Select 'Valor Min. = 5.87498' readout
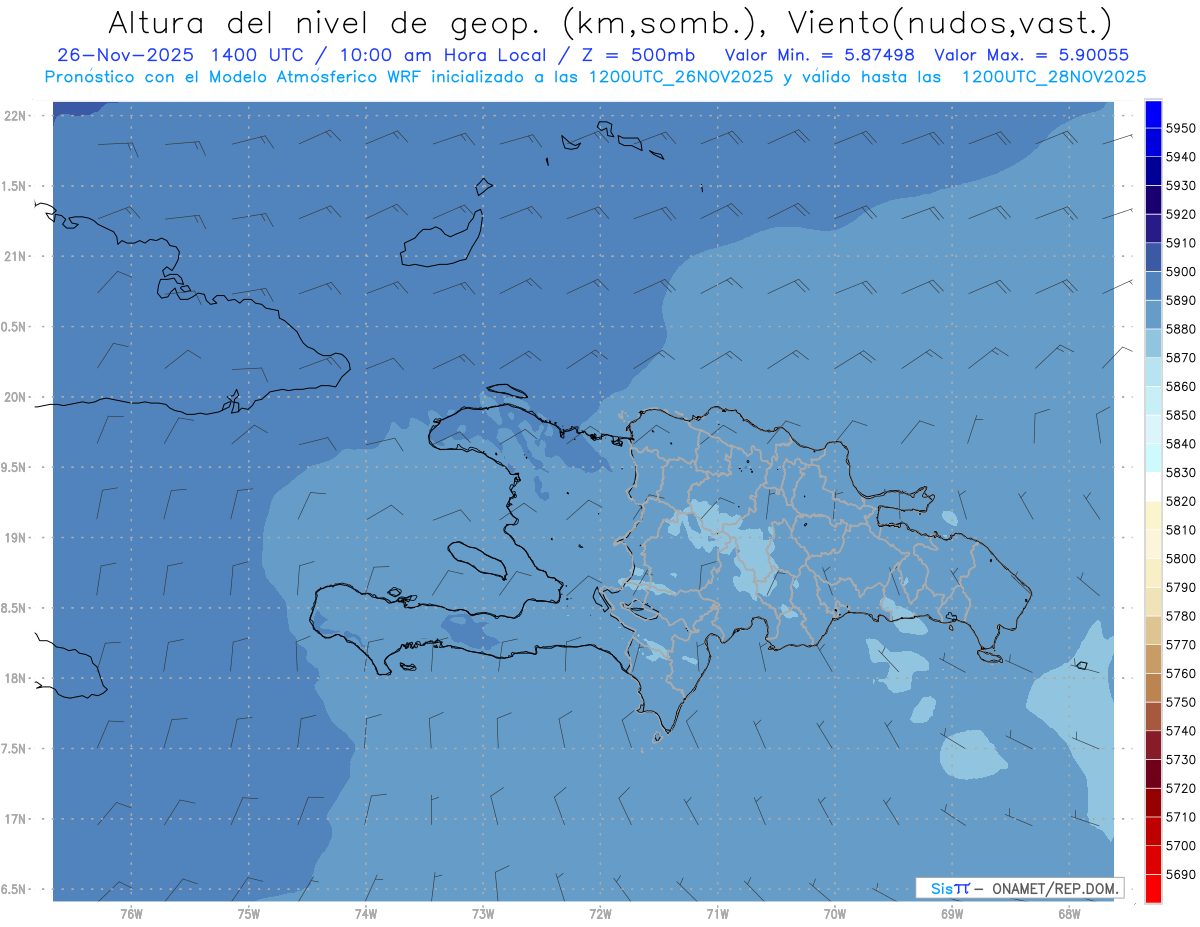The width and height of the screenshot is (1200, 927). tap(820, 55)
